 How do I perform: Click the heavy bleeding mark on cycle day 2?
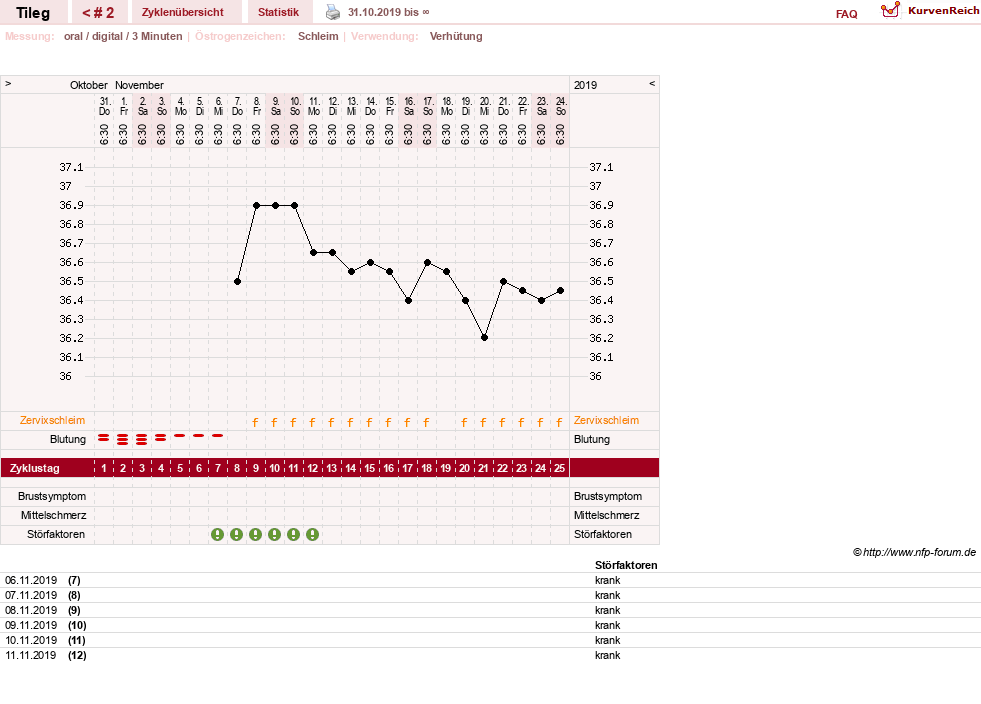(123, 439)
